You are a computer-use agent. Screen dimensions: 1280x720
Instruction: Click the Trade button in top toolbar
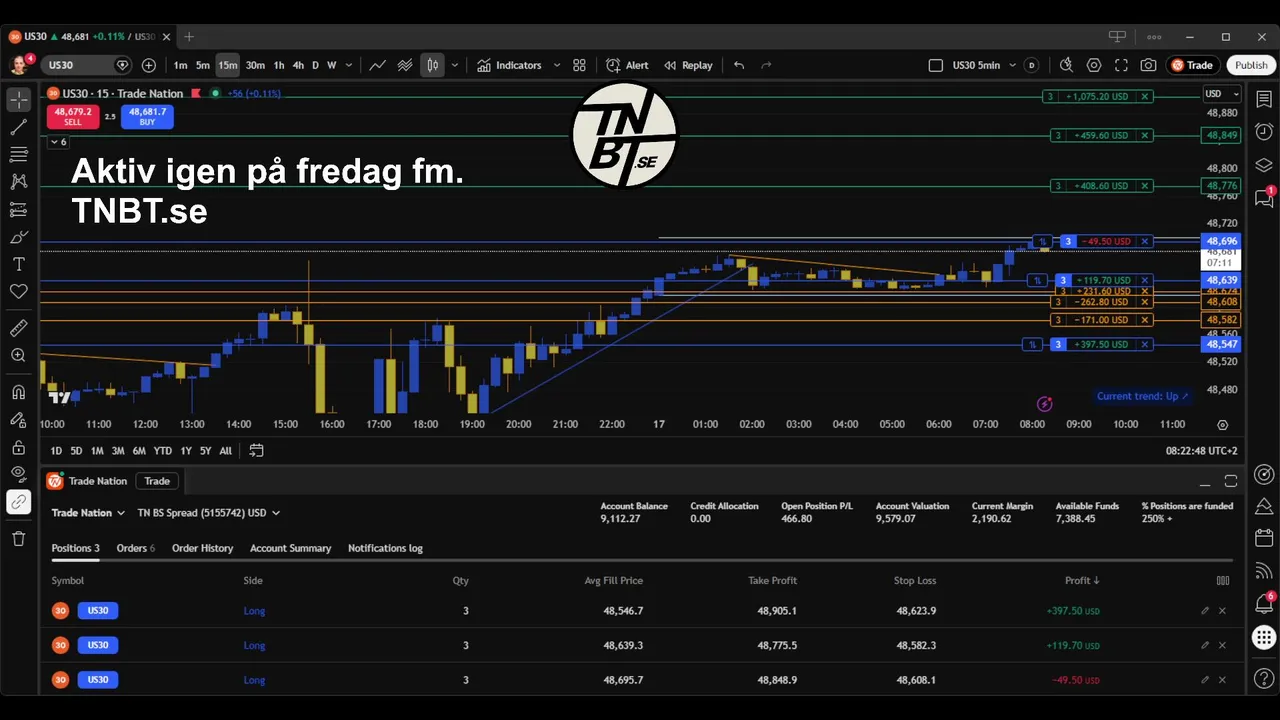(1192, 65)
